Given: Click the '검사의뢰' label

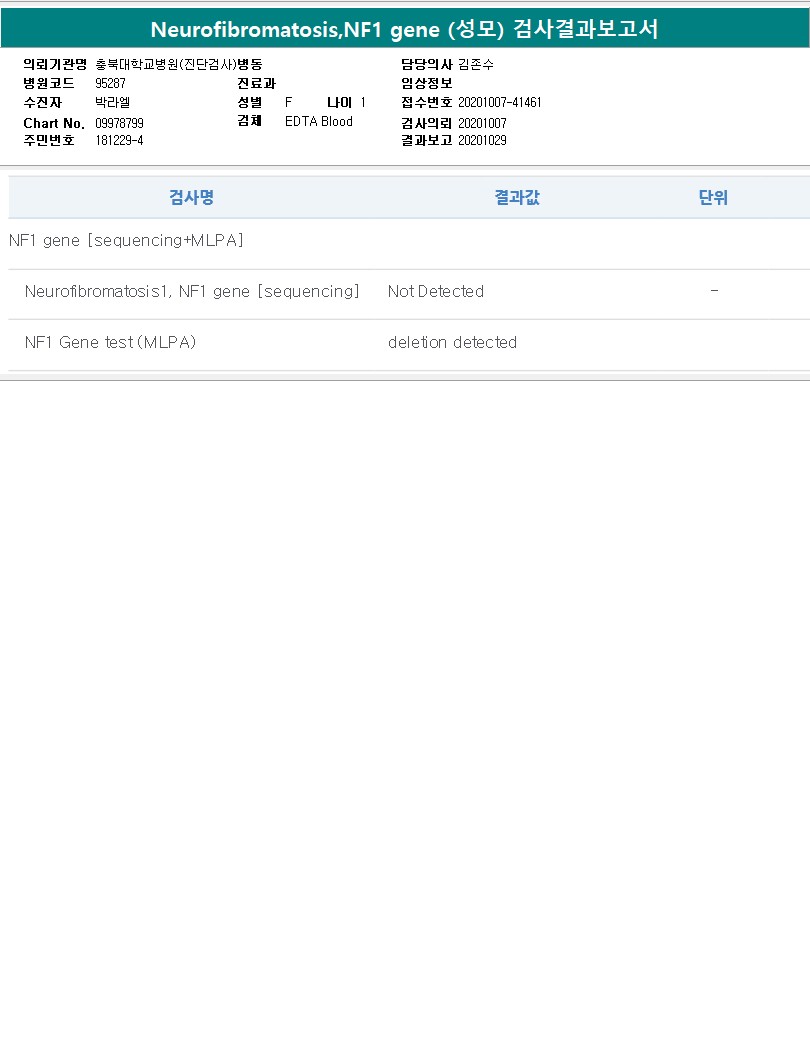Looking at the screenshot, I should tap(427, 123).
